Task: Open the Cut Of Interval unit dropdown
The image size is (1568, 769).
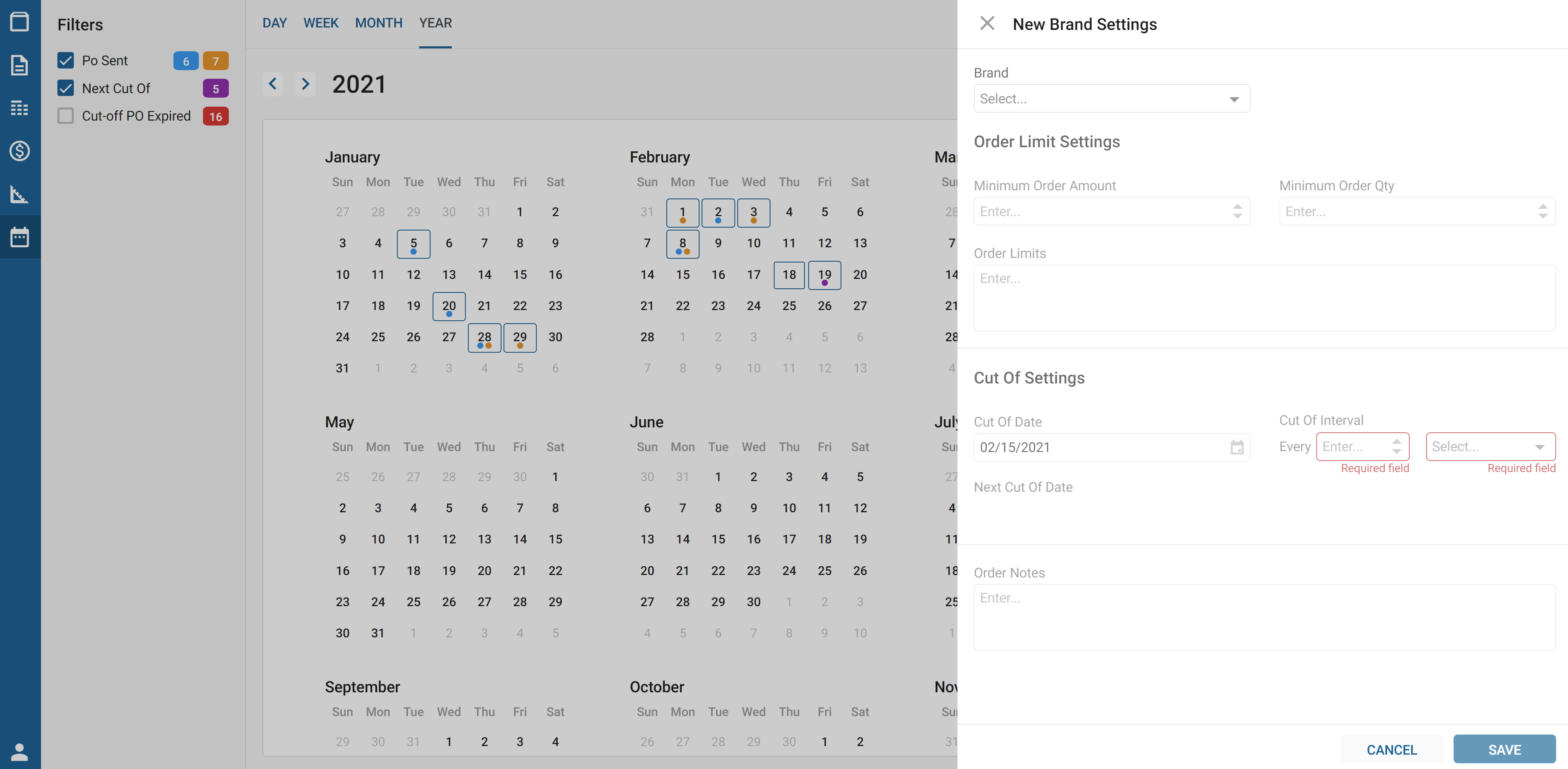Action: [1490, 447]
